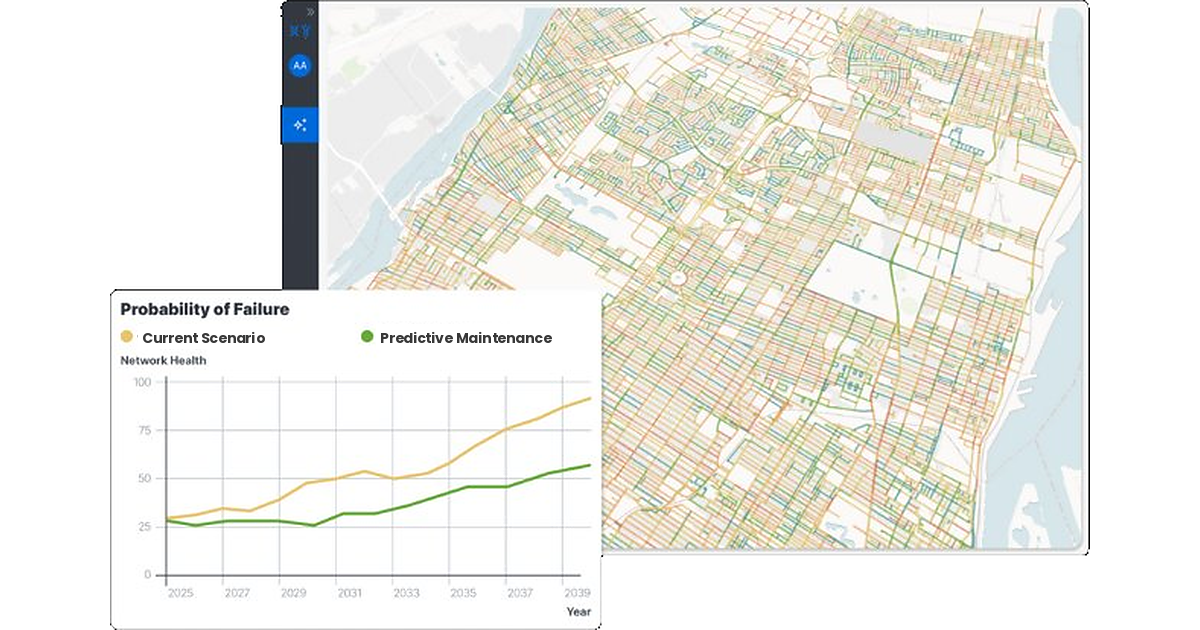Click the 2025 x-axis label
This screenshot has height=630, width=1200.
click(x=181, y=593)
